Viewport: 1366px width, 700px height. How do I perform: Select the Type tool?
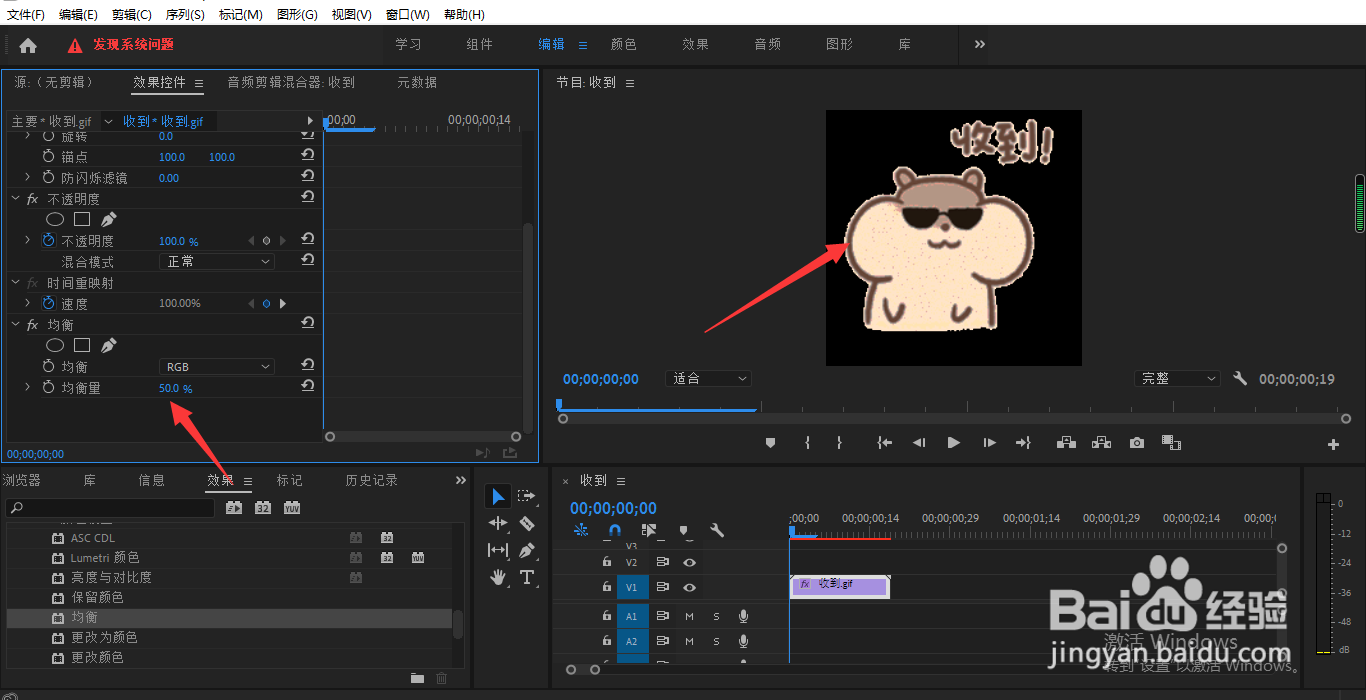pyautogui.click(x=527, y=577)
